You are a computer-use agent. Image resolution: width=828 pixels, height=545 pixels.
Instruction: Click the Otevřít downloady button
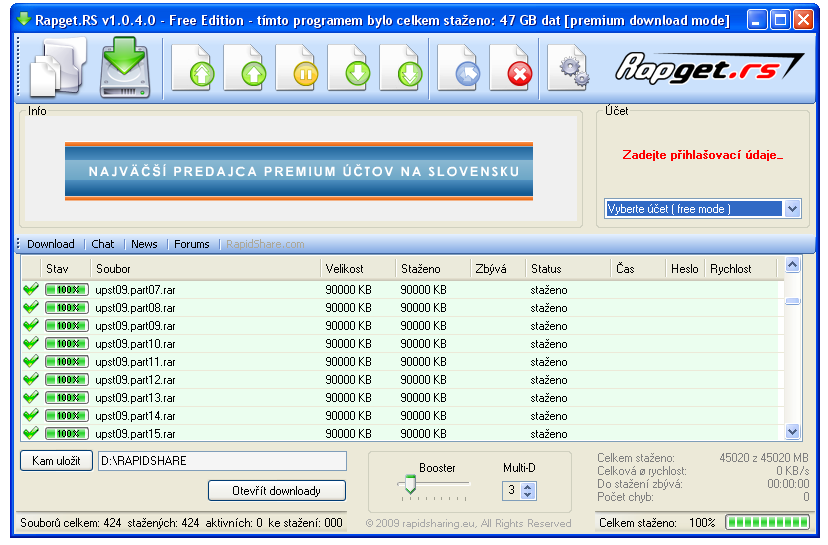click(277, 491)
